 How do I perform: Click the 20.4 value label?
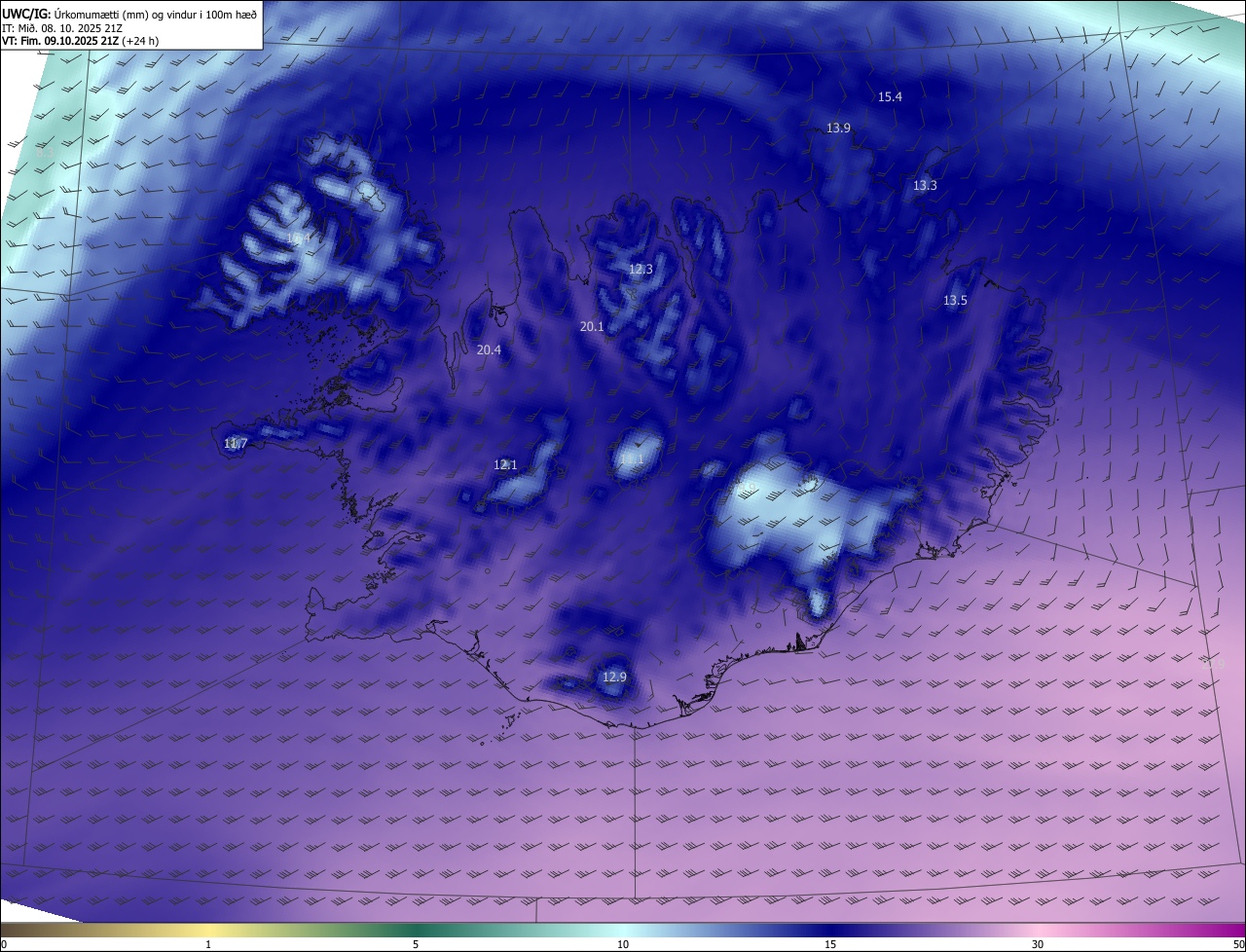pos(489,350)
